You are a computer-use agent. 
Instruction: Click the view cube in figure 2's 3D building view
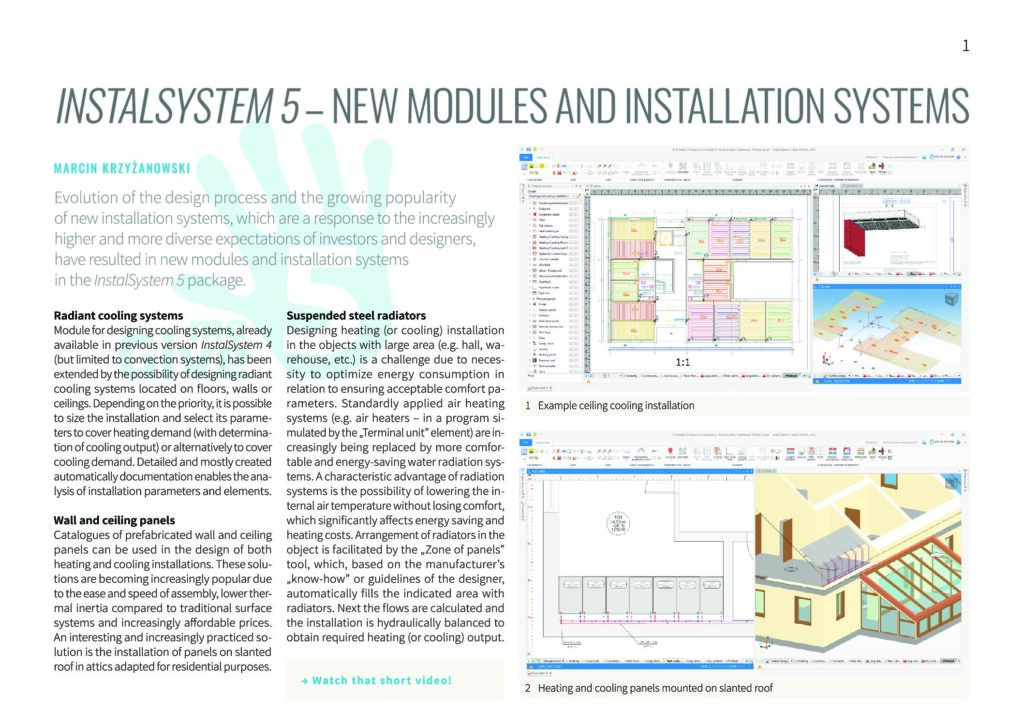point(953,481)
